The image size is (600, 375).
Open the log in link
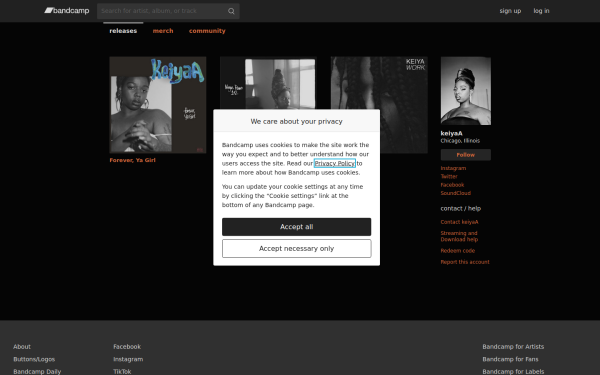541,11
